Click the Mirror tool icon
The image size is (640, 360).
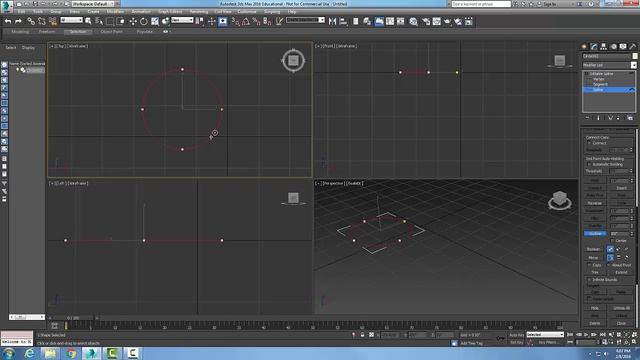332,21
